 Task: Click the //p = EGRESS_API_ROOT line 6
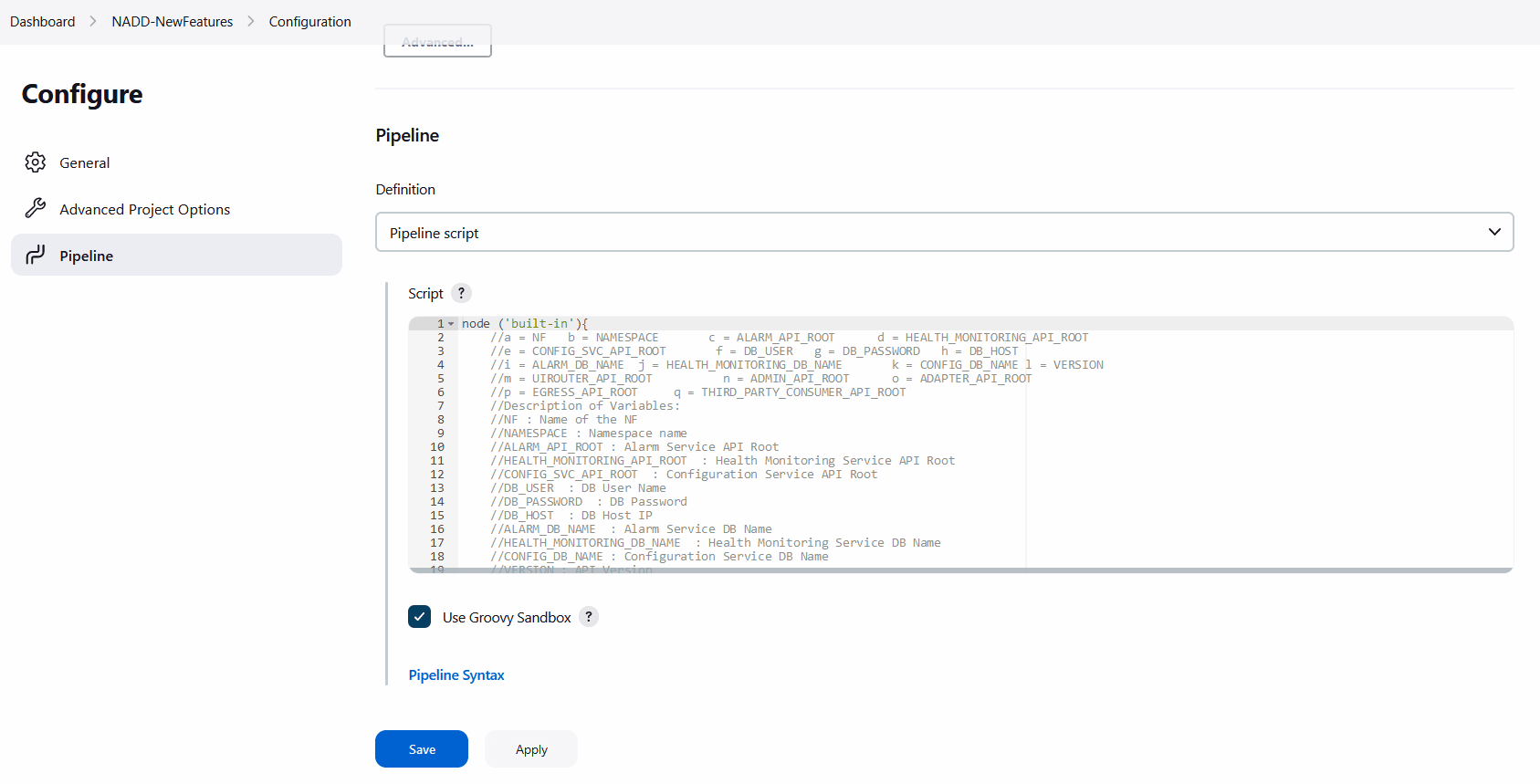(x=698, y=392)
